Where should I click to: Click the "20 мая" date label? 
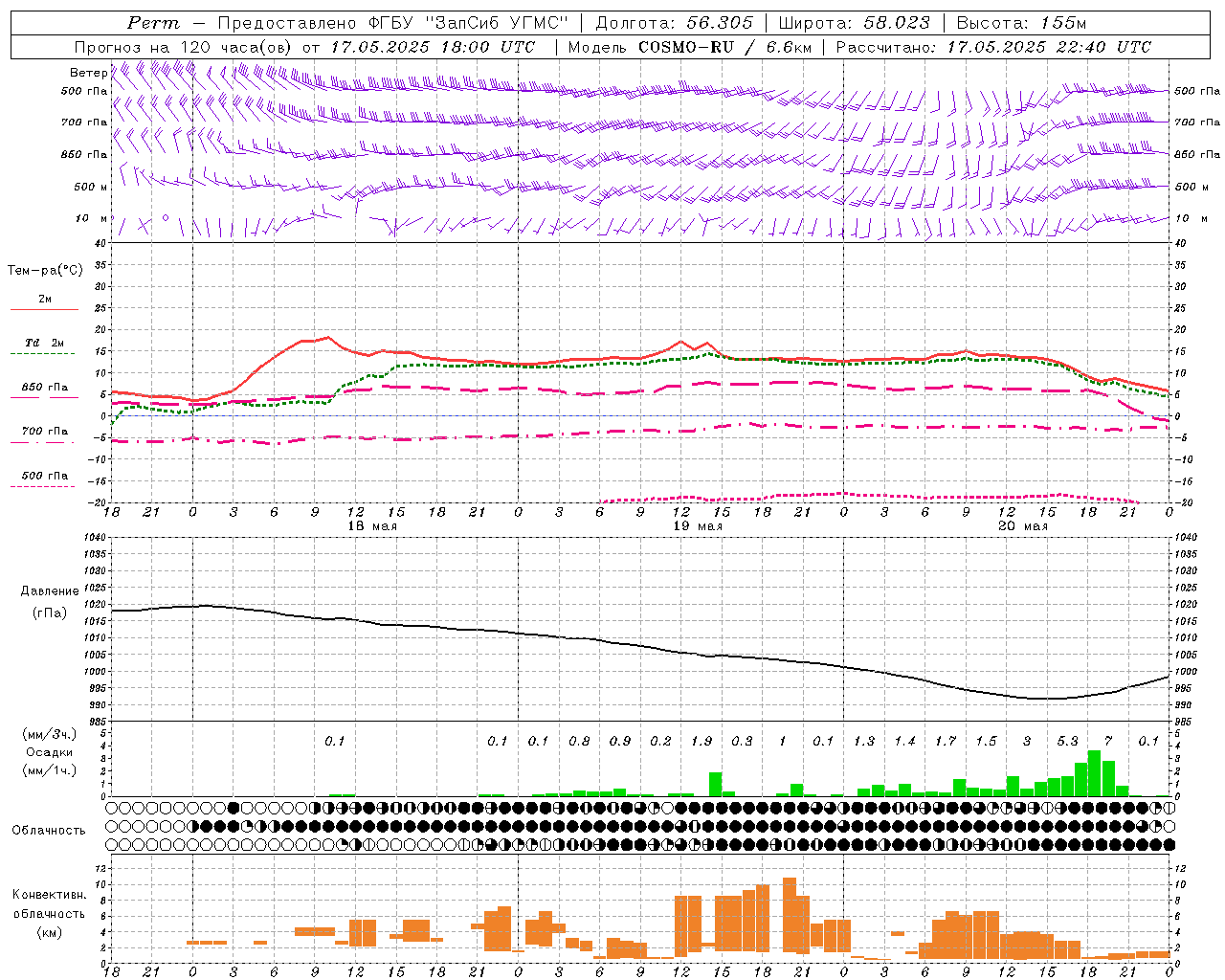click(1023, 526)
